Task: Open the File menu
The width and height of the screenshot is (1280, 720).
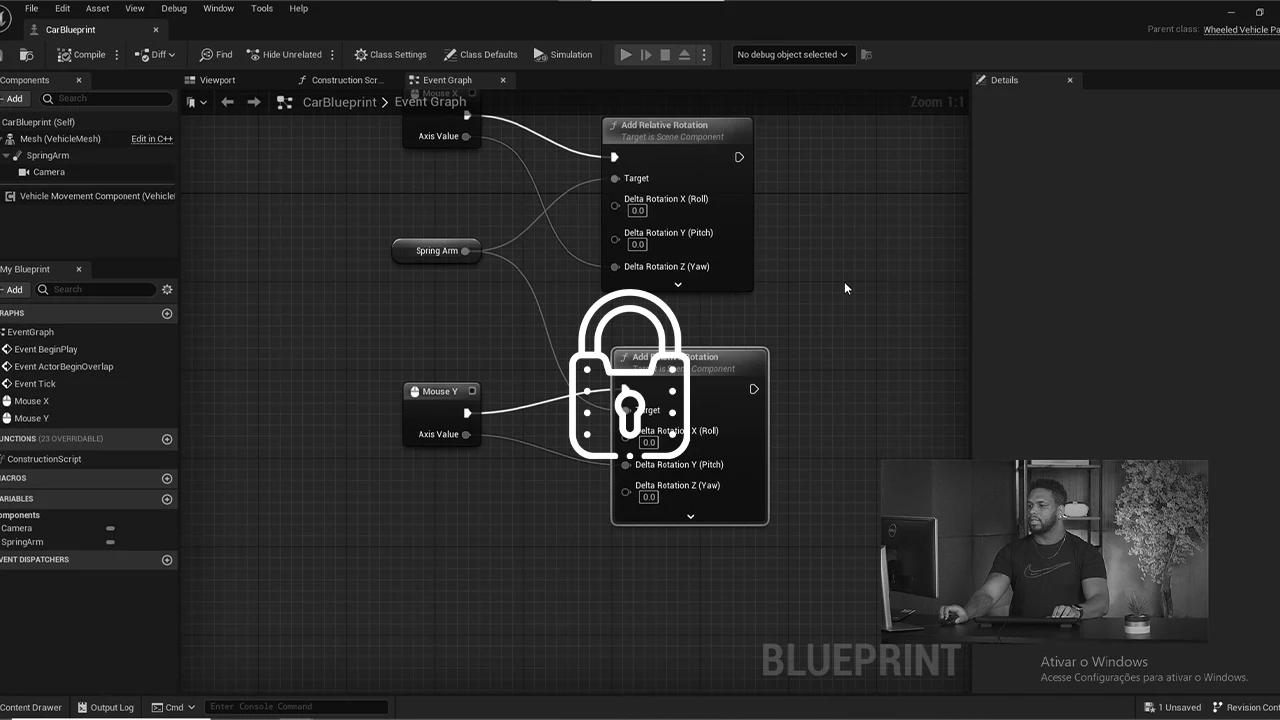Action: pyautogui.click(x=31, y=8)
